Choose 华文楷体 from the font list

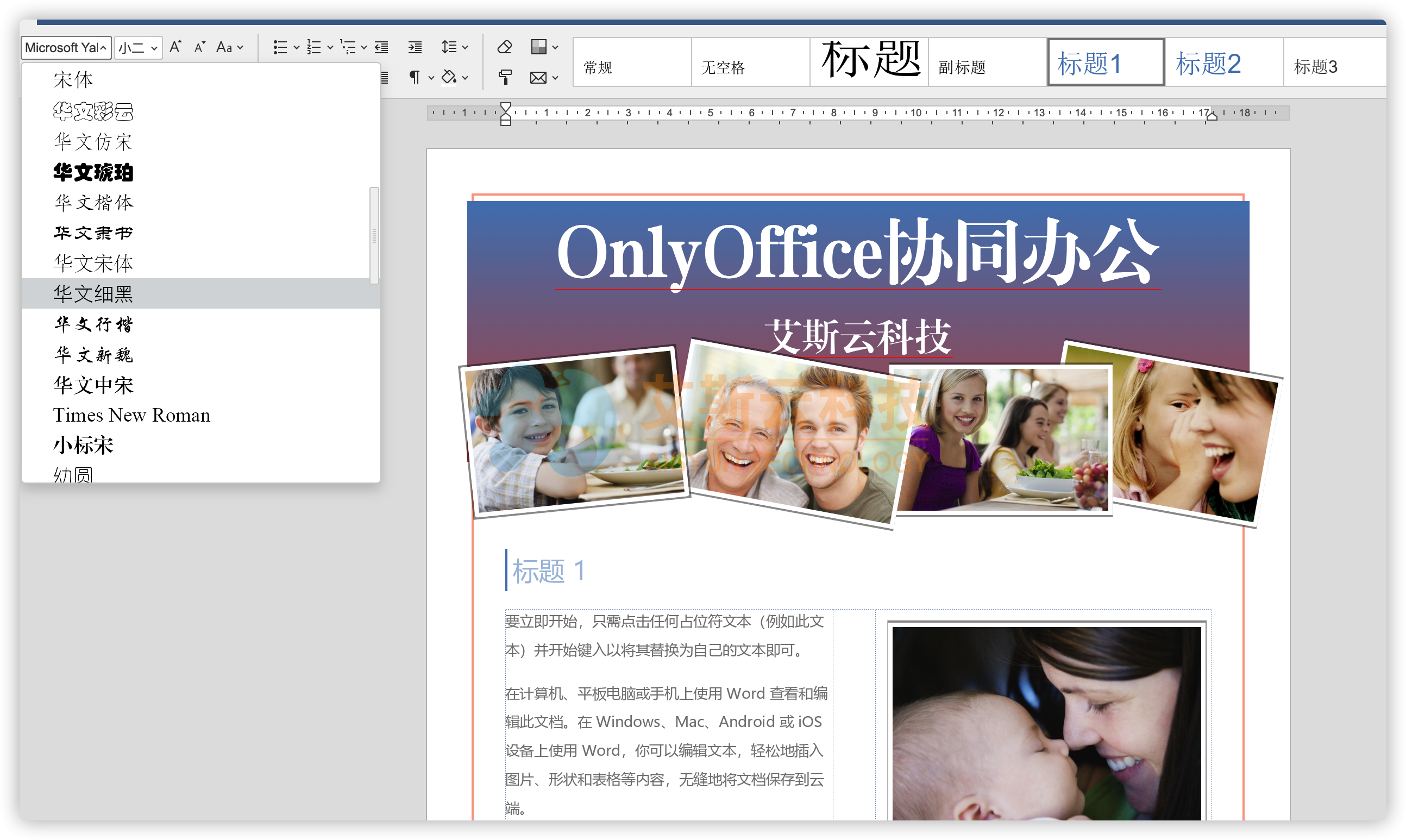(x=200, y=202)
